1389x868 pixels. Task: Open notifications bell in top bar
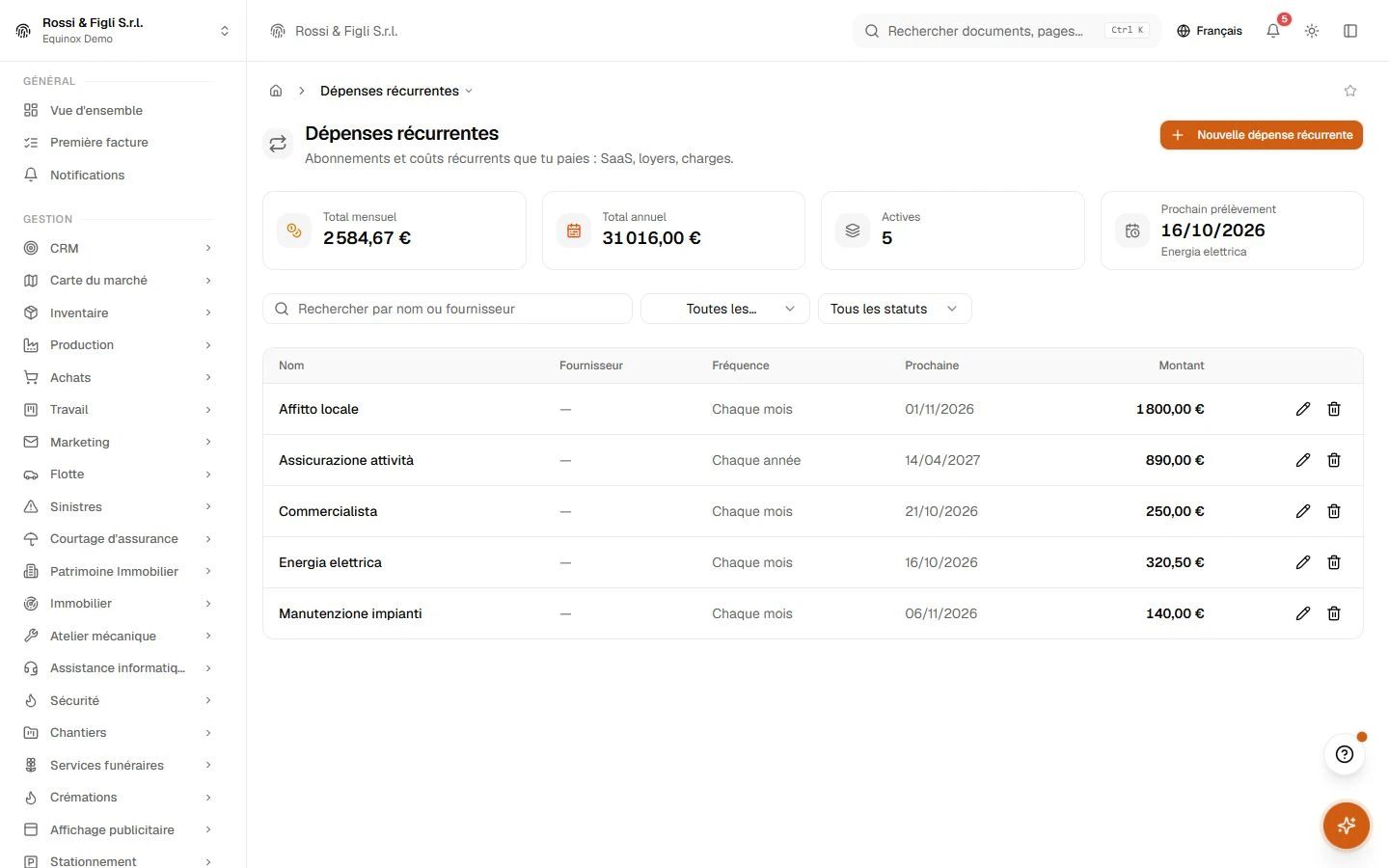[1273, 31]
